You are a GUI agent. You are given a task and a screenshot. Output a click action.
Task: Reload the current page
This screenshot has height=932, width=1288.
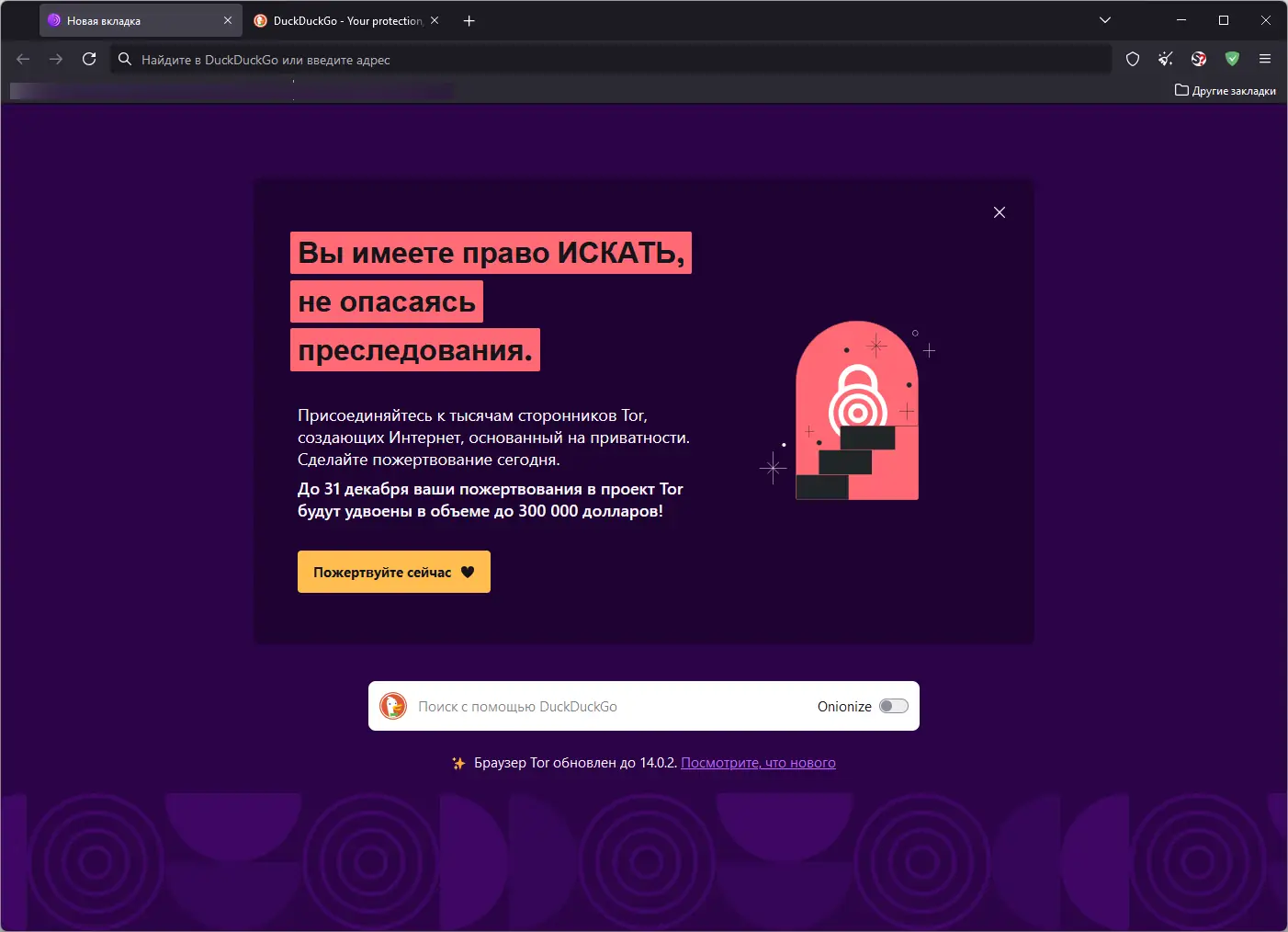point(89,59)
